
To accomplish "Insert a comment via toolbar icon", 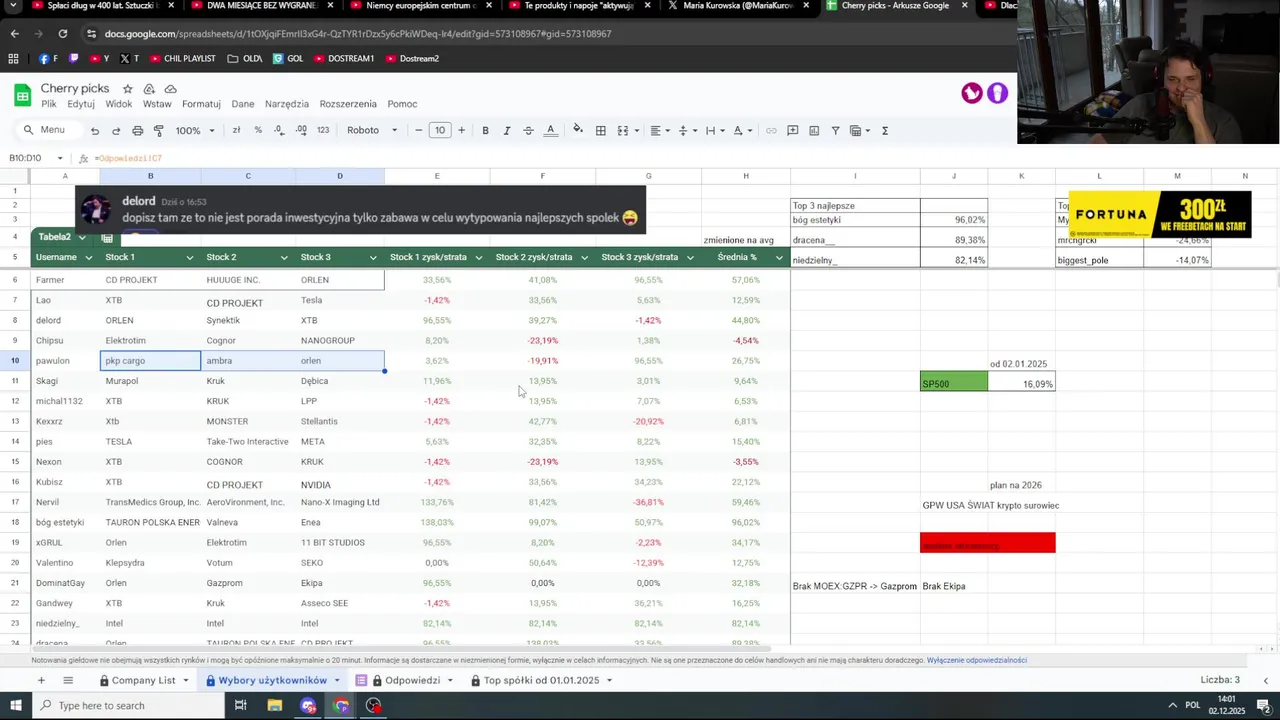I will click(x=793, y=131).
